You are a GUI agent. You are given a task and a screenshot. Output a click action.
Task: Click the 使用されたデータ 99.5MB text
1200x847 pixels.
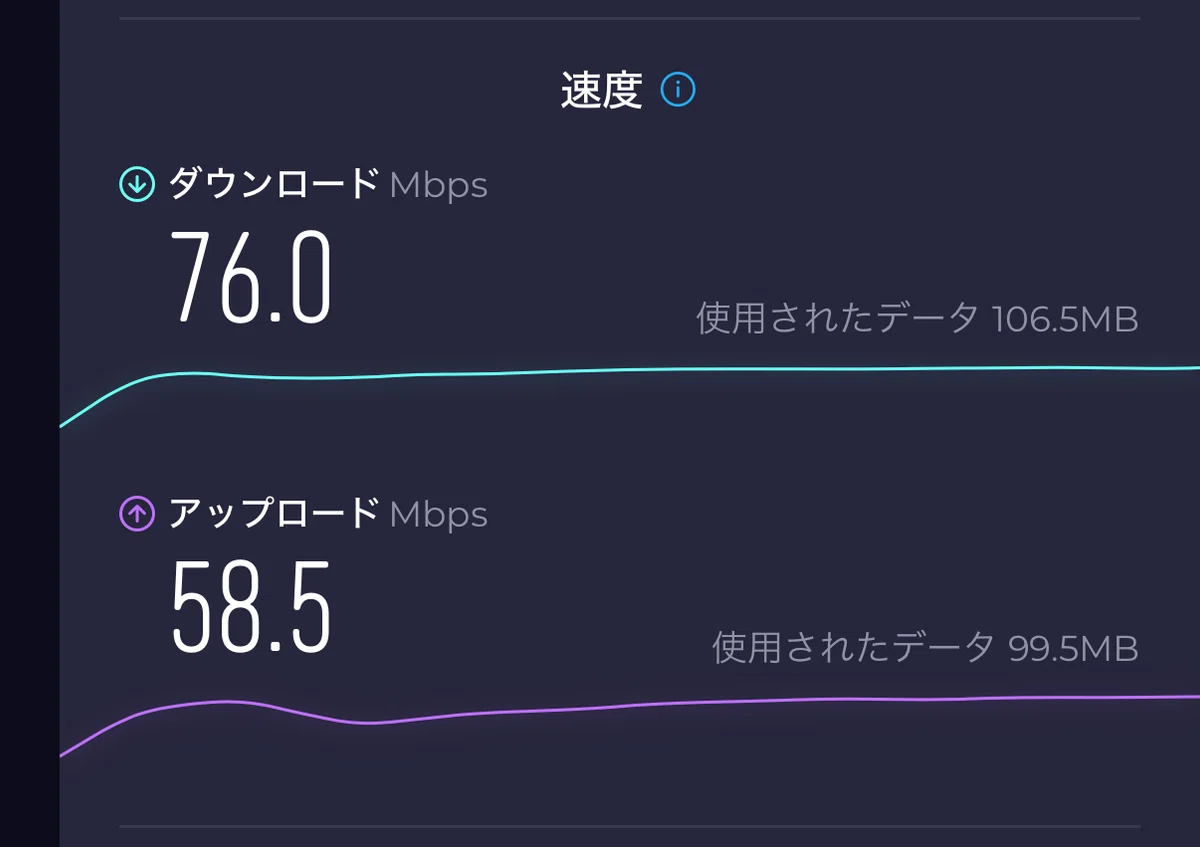(x=925, y=648)
